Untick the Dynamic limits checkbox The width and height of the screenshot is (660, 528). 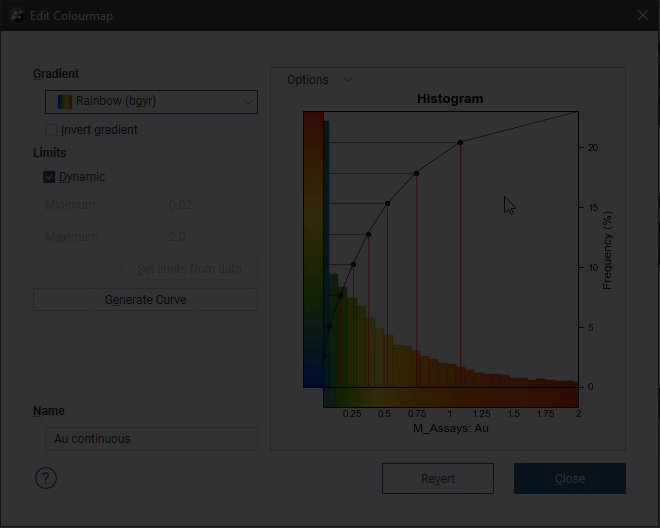pyautogui.click(x=49, y=177)
